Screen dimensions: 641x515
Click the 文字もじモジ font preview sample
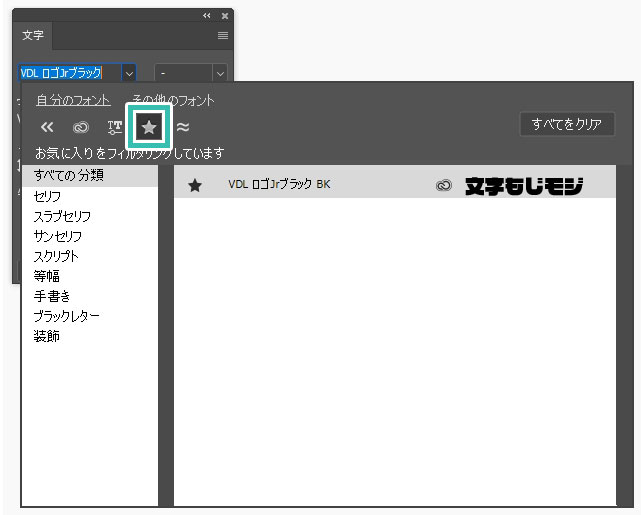pyautogui.click(x=524, y=185)
